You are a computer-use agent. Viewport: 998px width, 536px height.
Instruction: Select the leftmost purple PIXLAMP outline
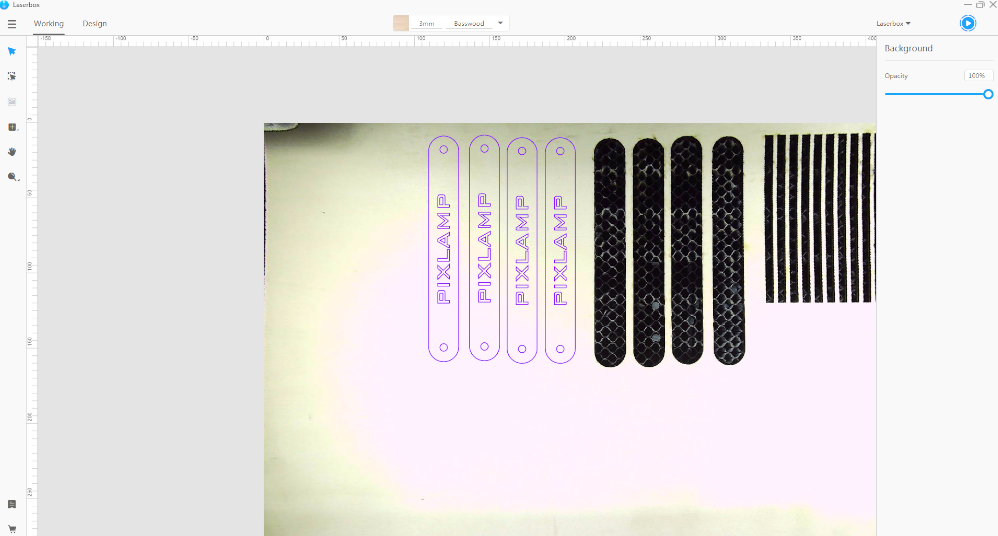pyautogui.click(x=444, y=248)
